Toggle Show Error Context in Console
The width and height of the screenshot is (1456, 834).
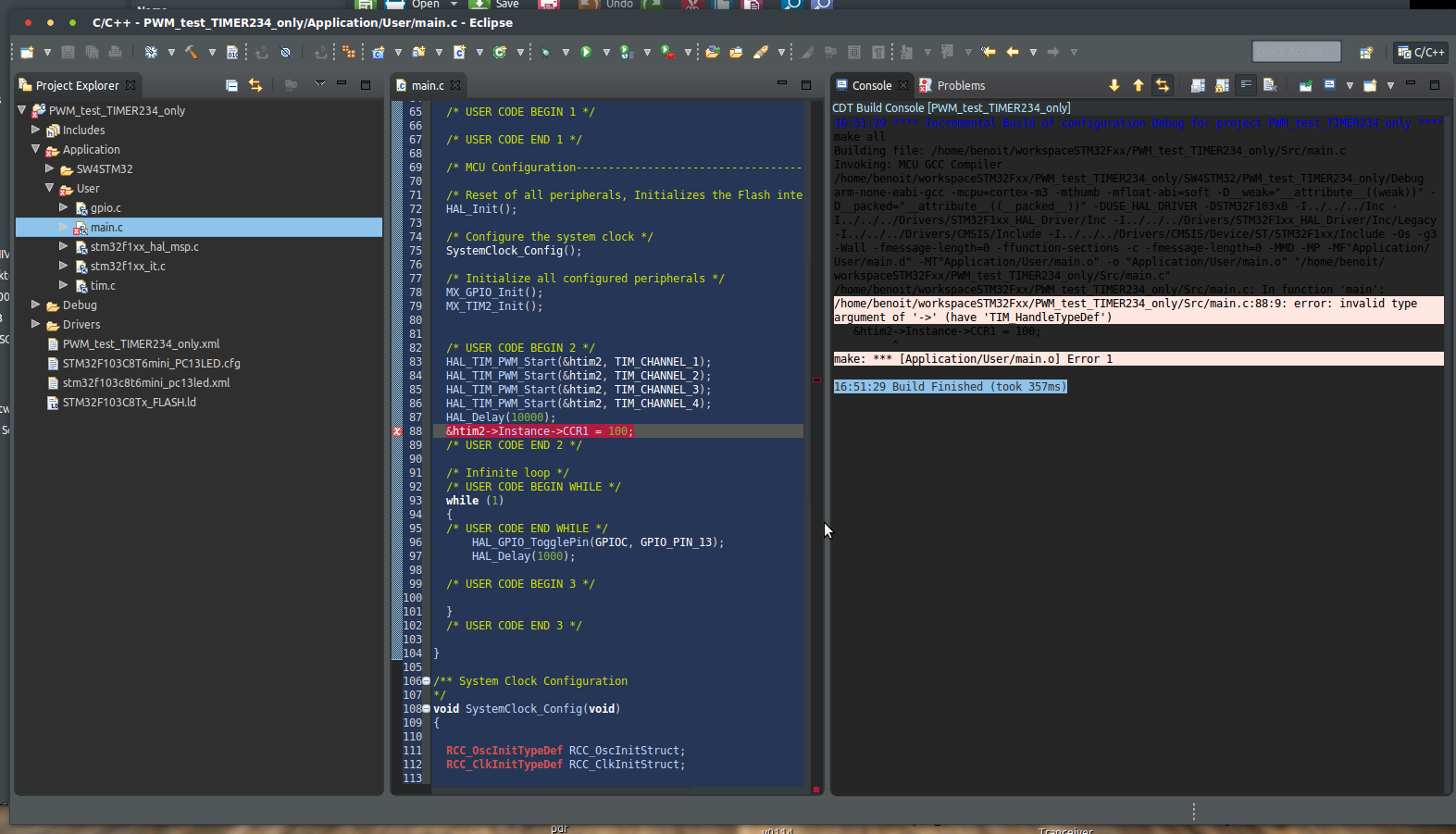1163,85
